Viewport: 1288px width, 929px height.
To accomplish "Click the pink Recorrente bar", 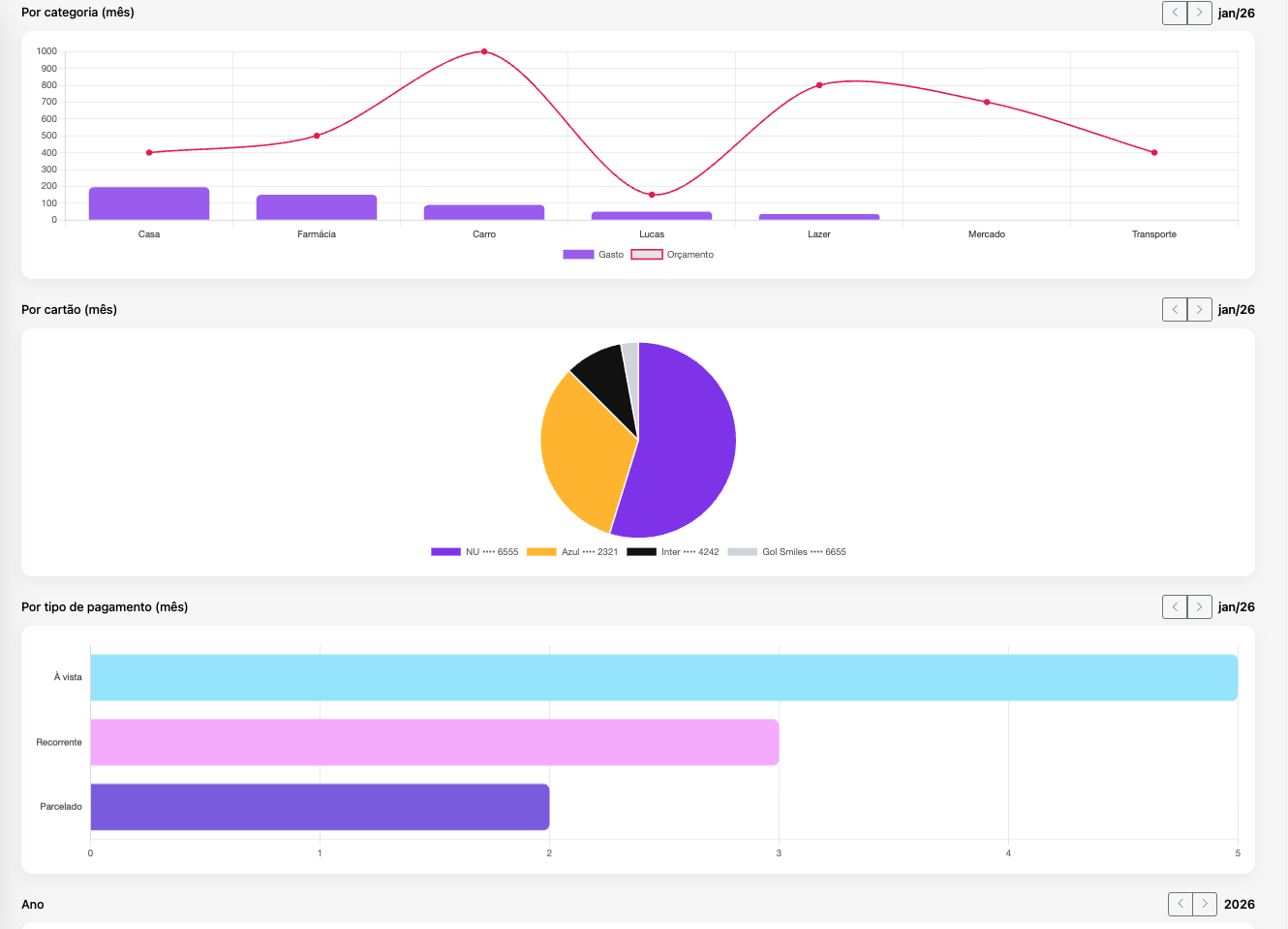I will (434, 742).
